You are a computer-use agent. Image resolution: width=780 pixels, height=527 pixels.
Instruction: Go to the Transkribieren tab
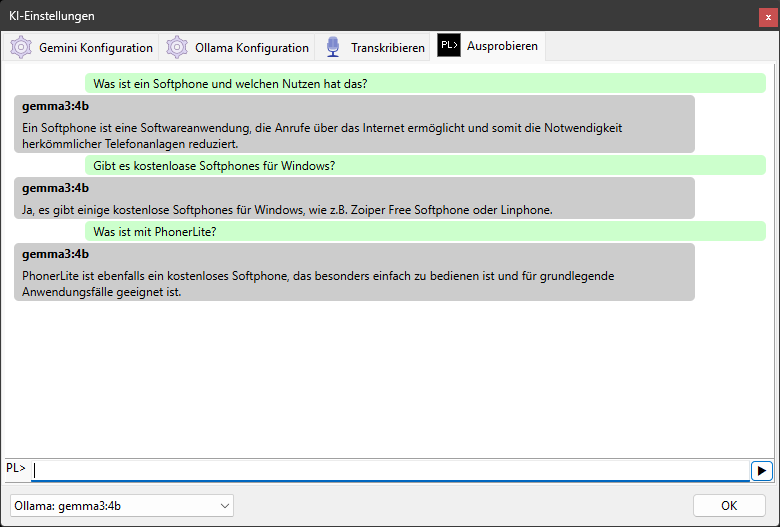387,47
